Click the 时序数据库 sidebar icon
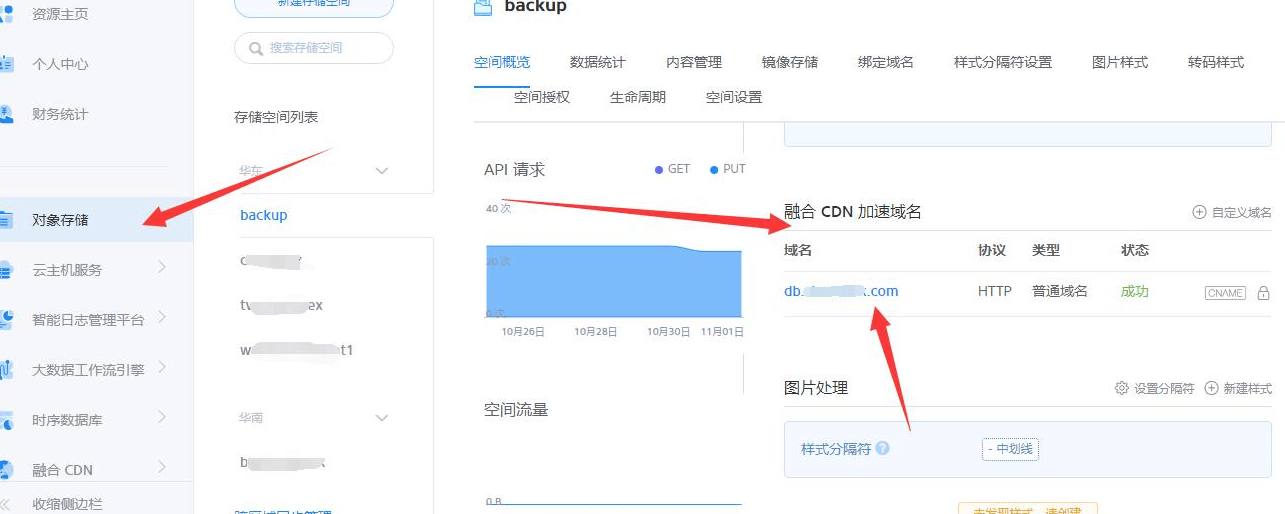1285x514 pixels. point(6,419)
